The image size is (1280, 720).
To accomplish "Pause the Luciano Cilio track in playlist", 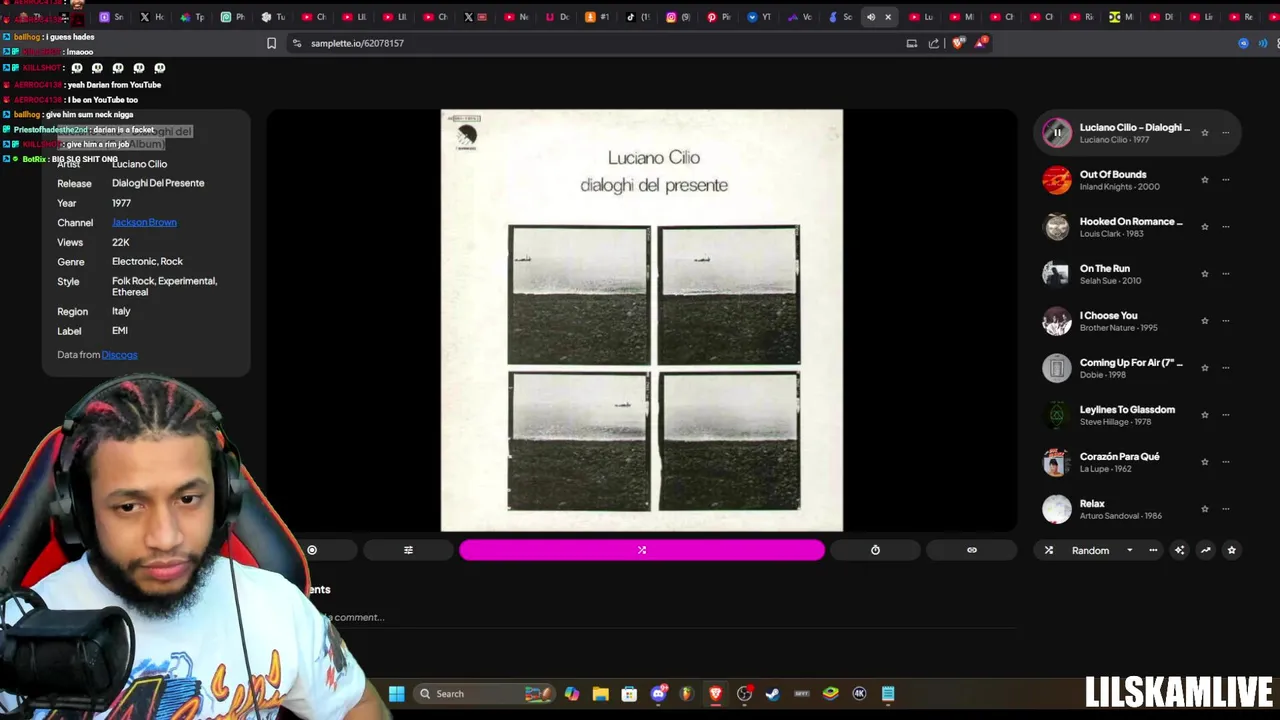I will pyautogui.click(x=1057, y=132).
